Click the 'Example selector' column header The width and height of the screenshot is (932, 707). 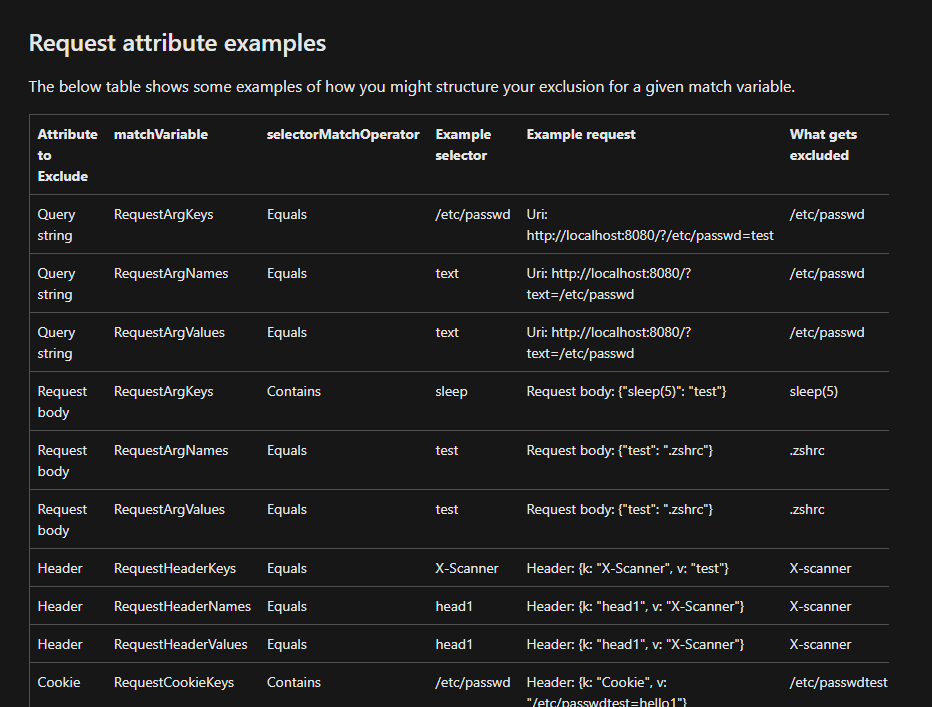click(x=463, y=144)
